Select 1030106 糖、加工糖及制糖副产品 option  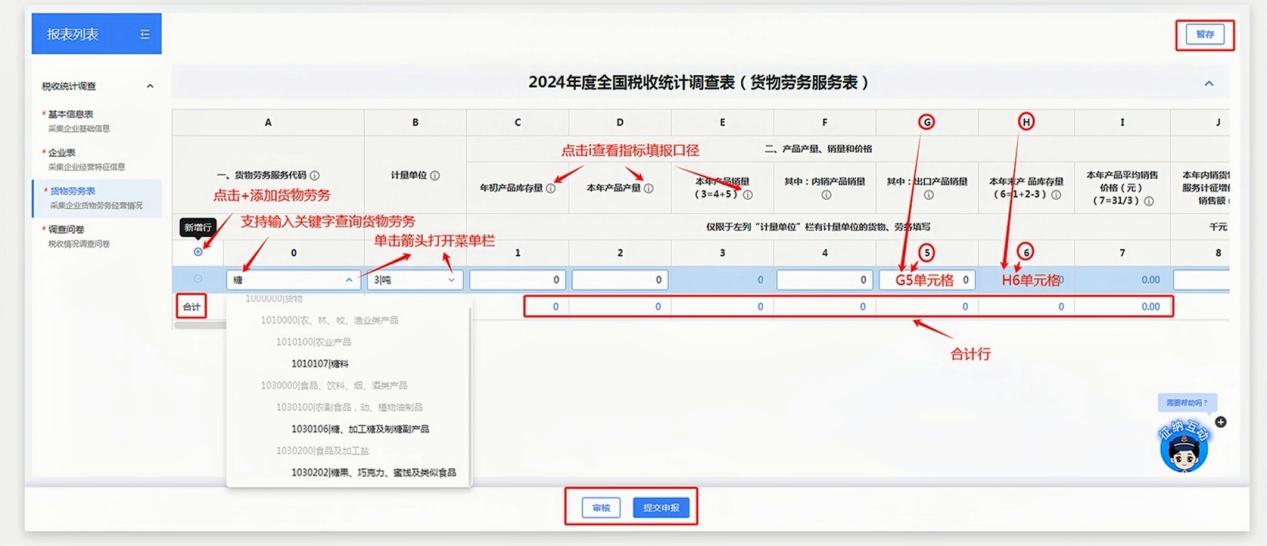coord(360,429)
